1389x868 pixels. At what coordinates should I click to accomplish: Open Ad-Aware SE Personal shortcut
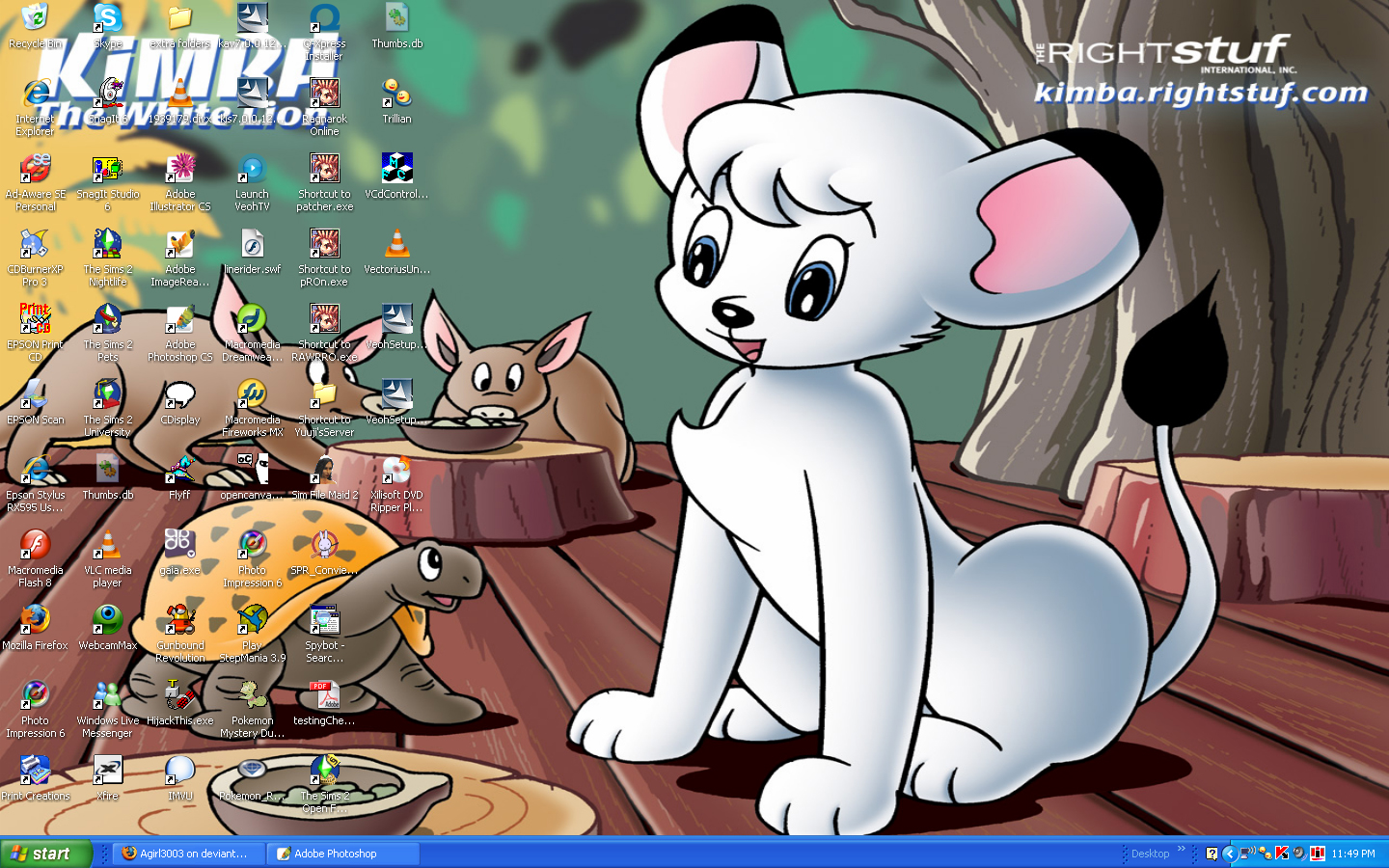pos(35,182)
